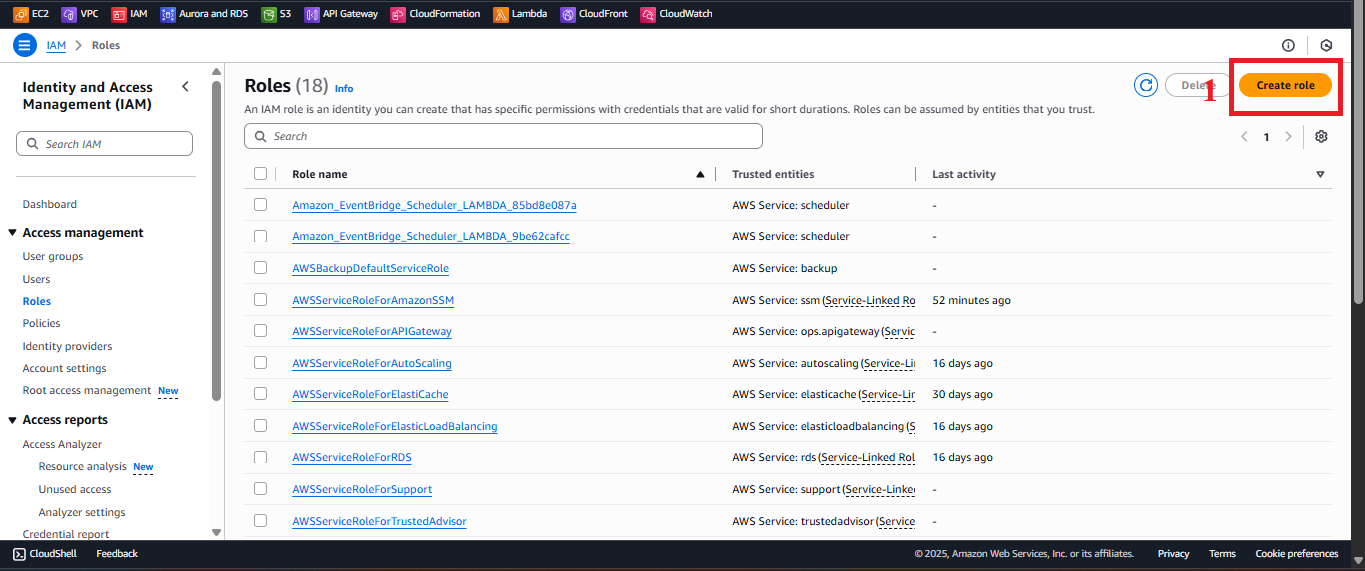
Task: Open CloudFormation shortcut
Action: [x=435, y=14]
